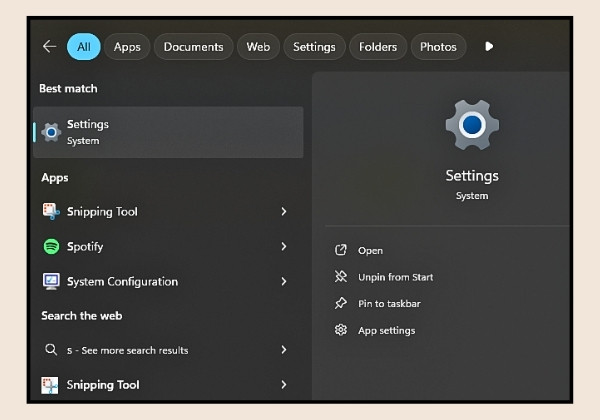Go back with the left arrow icon

50,47
